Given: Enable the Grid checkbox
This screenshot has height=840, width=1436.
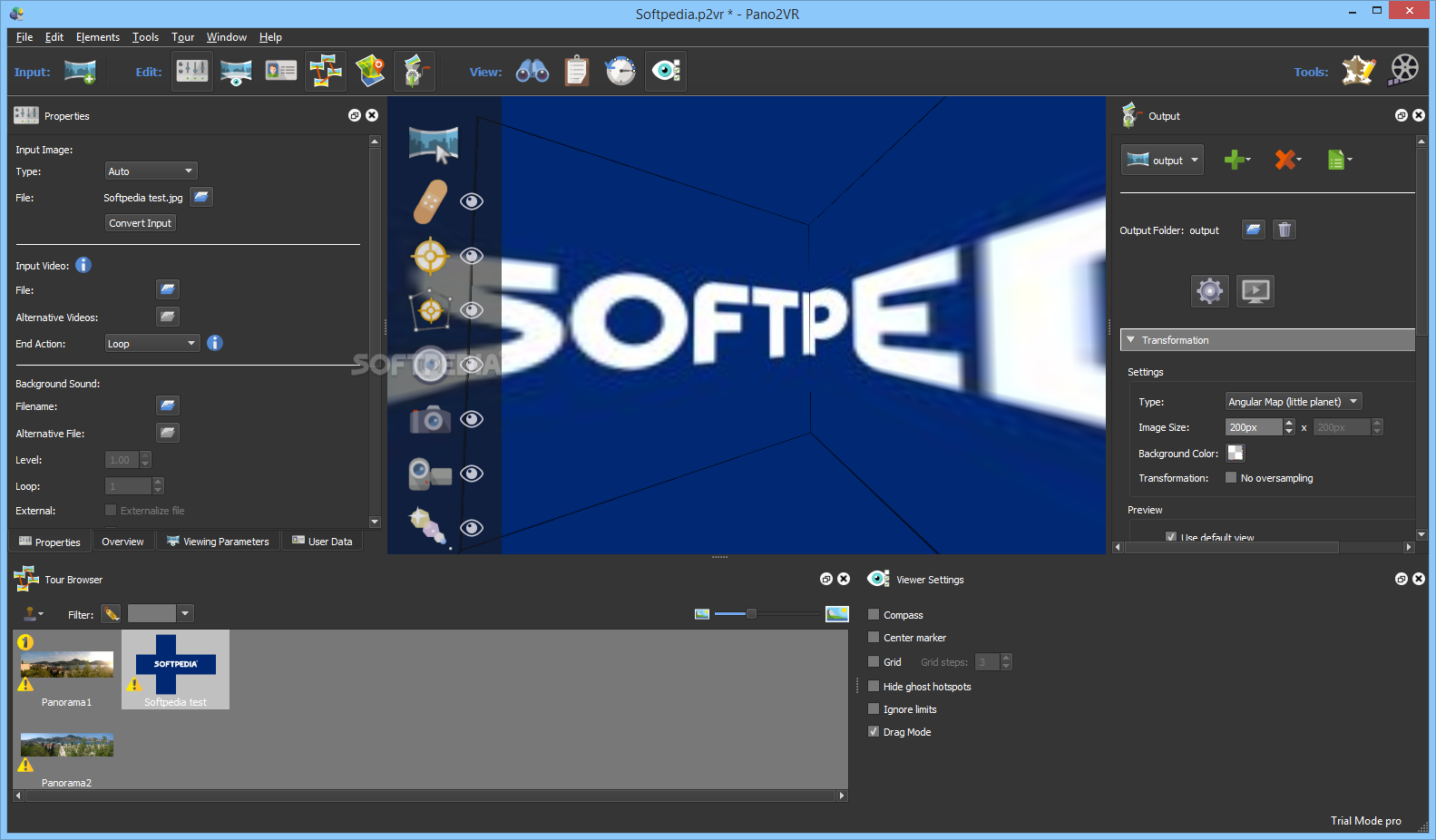Looking at the screenshot, I should click(x=874, y=661).
